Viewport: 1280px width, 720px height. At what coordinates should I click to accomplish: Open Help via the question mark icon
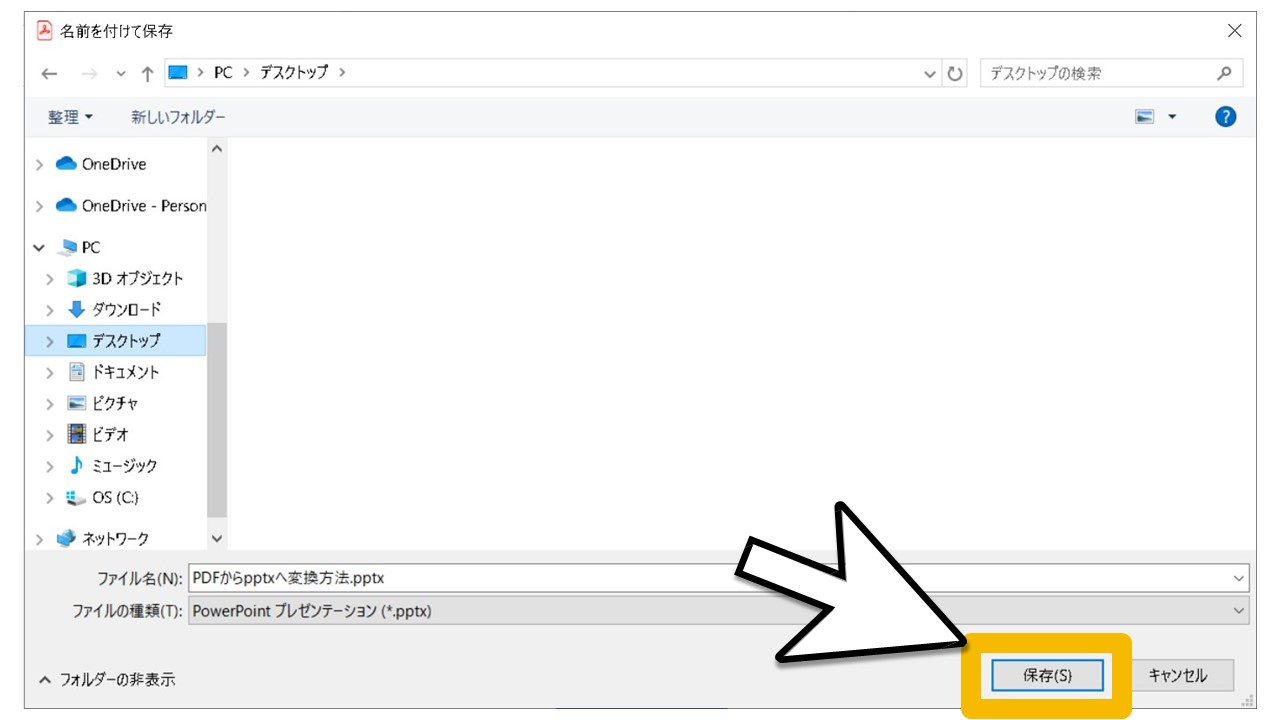click(1225, 116)
